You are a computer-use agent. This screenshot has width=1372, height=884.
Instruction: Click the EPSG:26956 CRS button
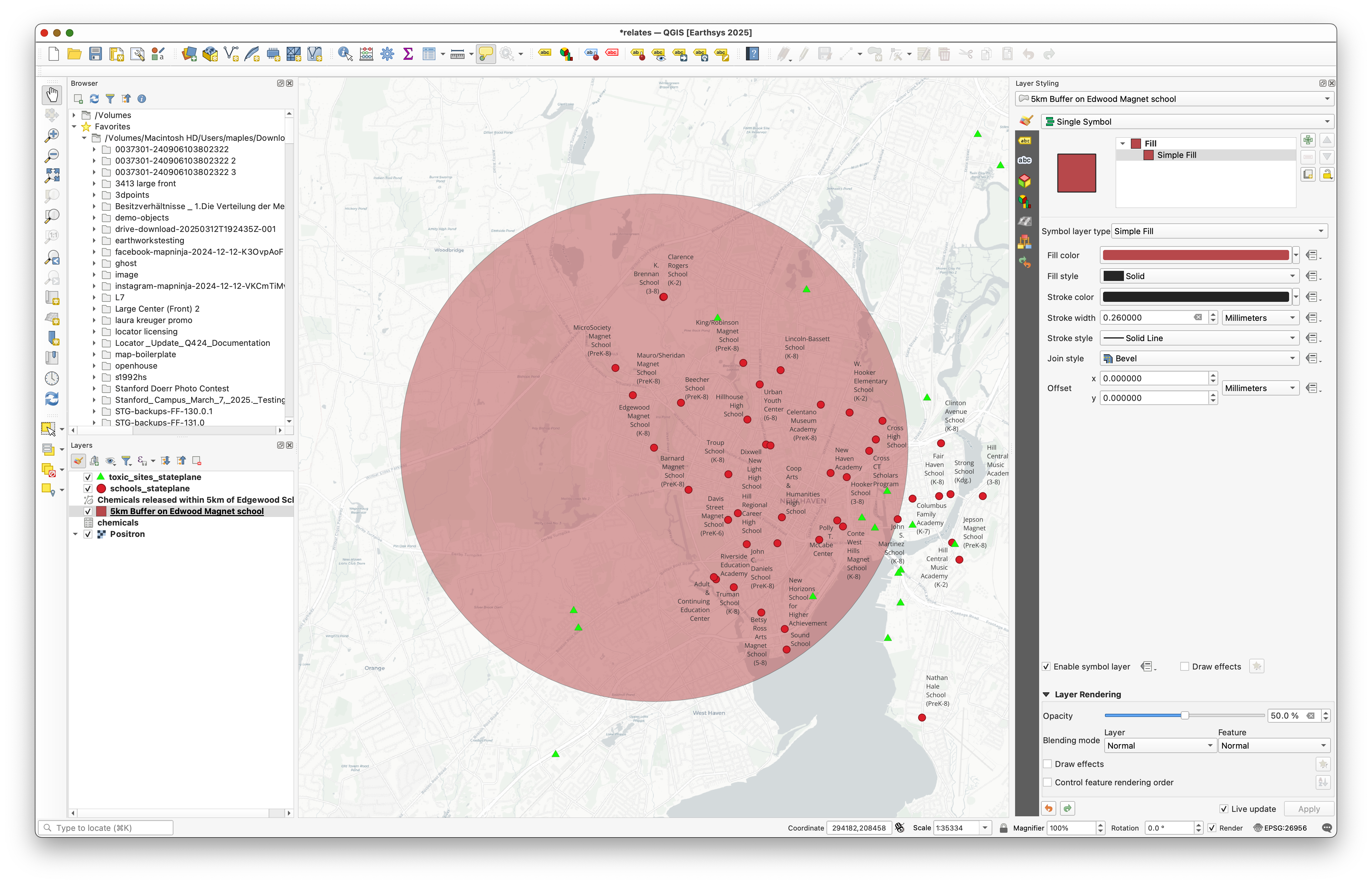1280,828
